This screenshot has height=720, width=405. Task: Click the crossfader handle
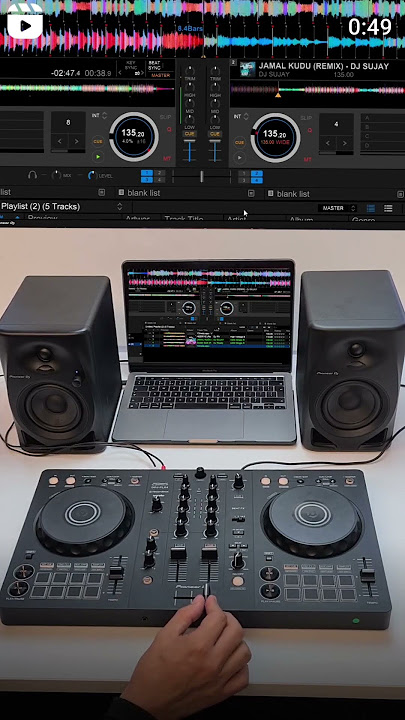click(x=202, y=176)
